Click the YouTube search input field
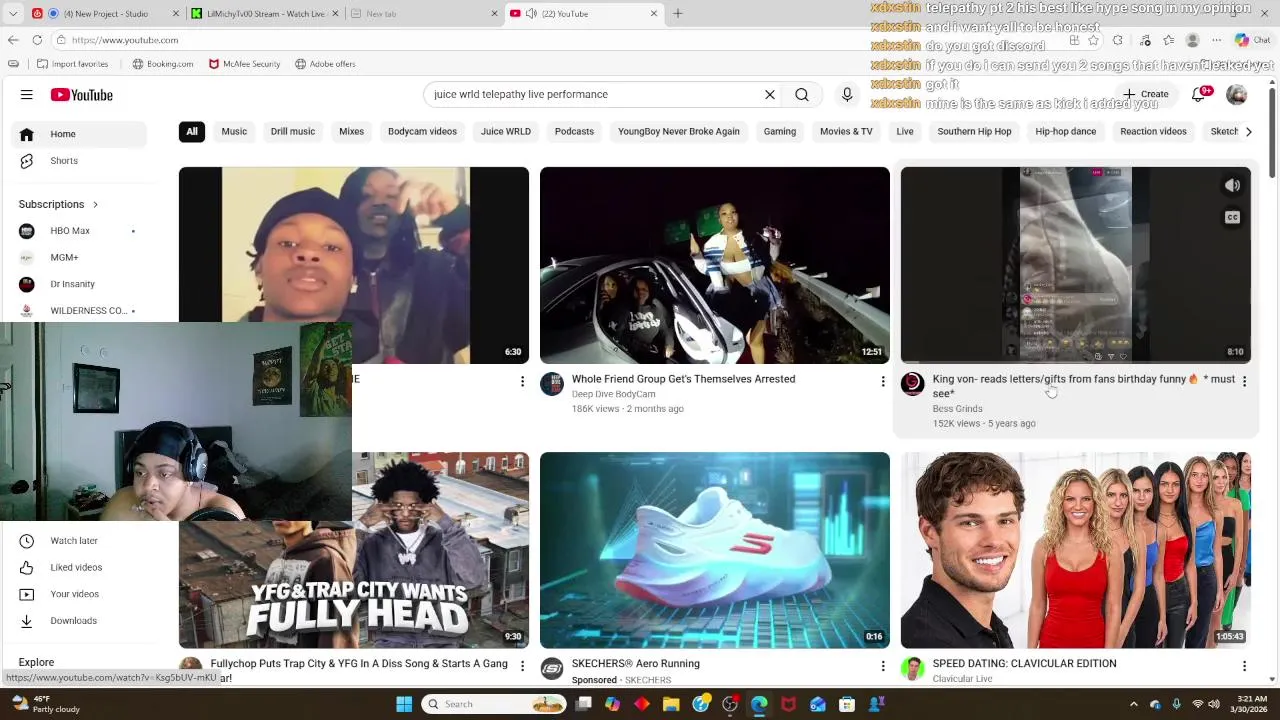The width and height of the screenshot is (1280, 720). point(595,94)
